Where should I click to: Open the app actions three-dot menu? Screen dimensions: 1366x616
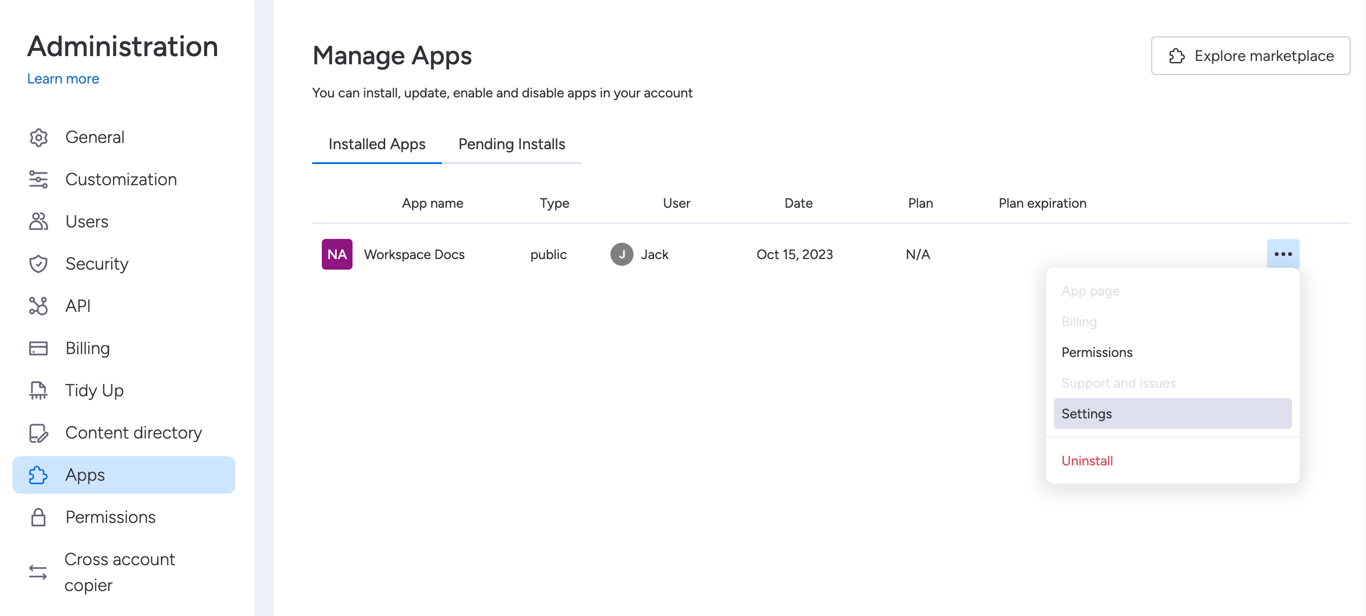[1283, 254]
